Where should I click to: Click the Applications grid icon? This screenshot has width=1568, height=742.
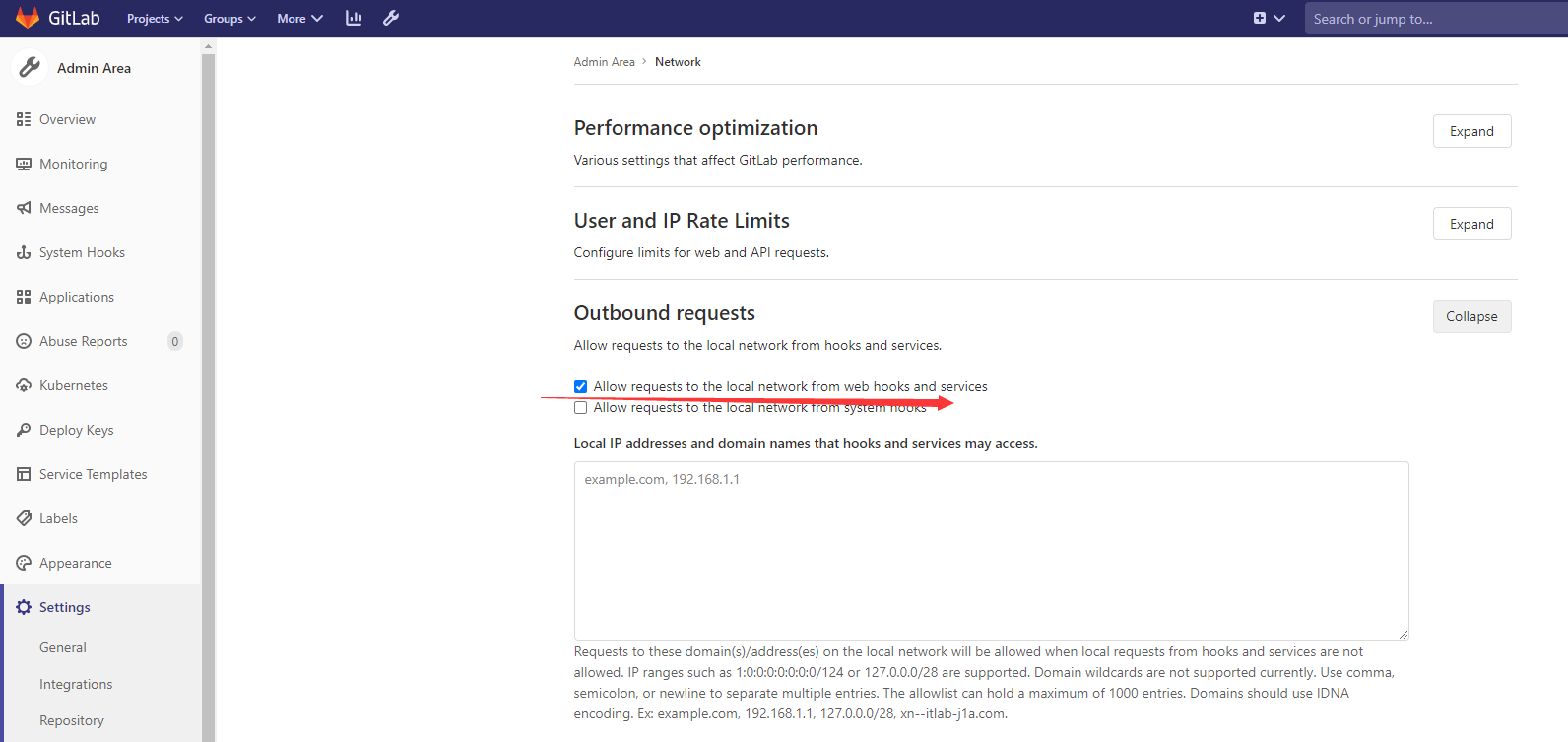[x=24, y=297]
